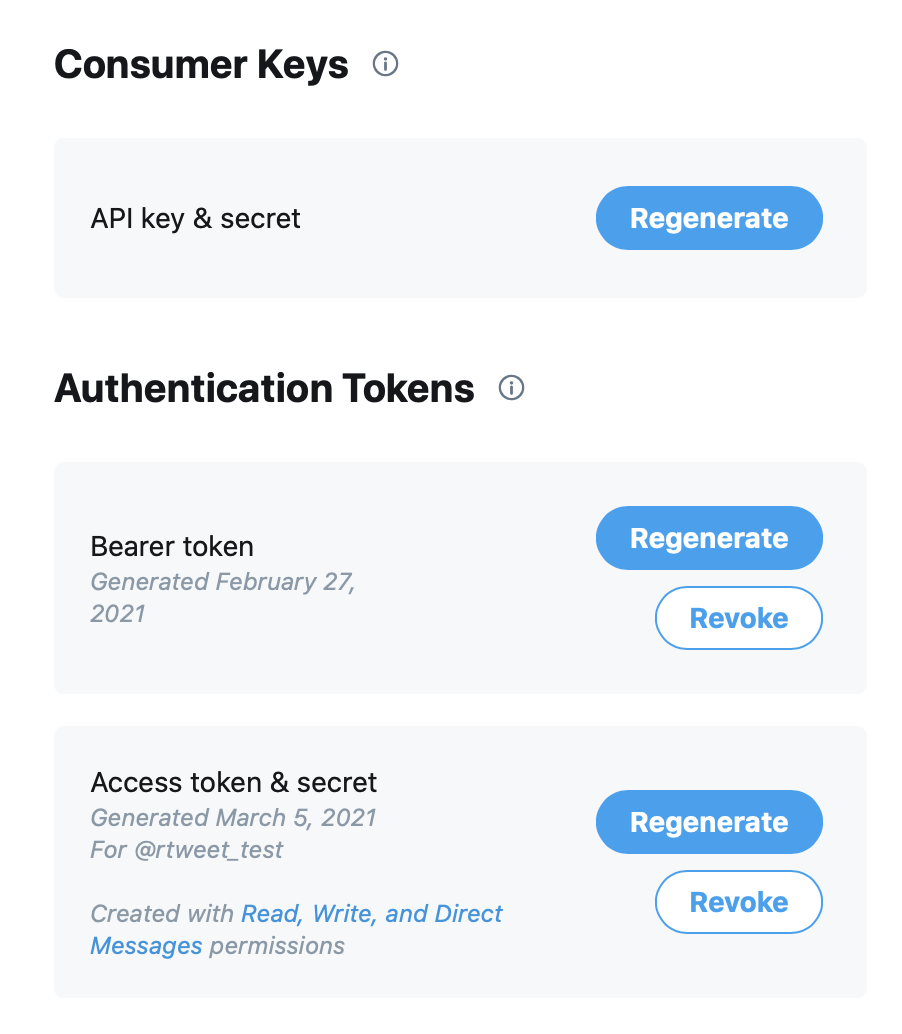902x1034 pixels.
Task: Select the API key & secret label
Action: 195,218
